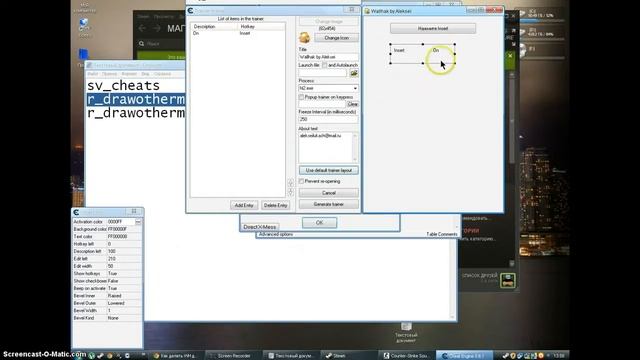Open the Process dropdown list
Viewport: 640px width, 360px height.
coord(355,88)
